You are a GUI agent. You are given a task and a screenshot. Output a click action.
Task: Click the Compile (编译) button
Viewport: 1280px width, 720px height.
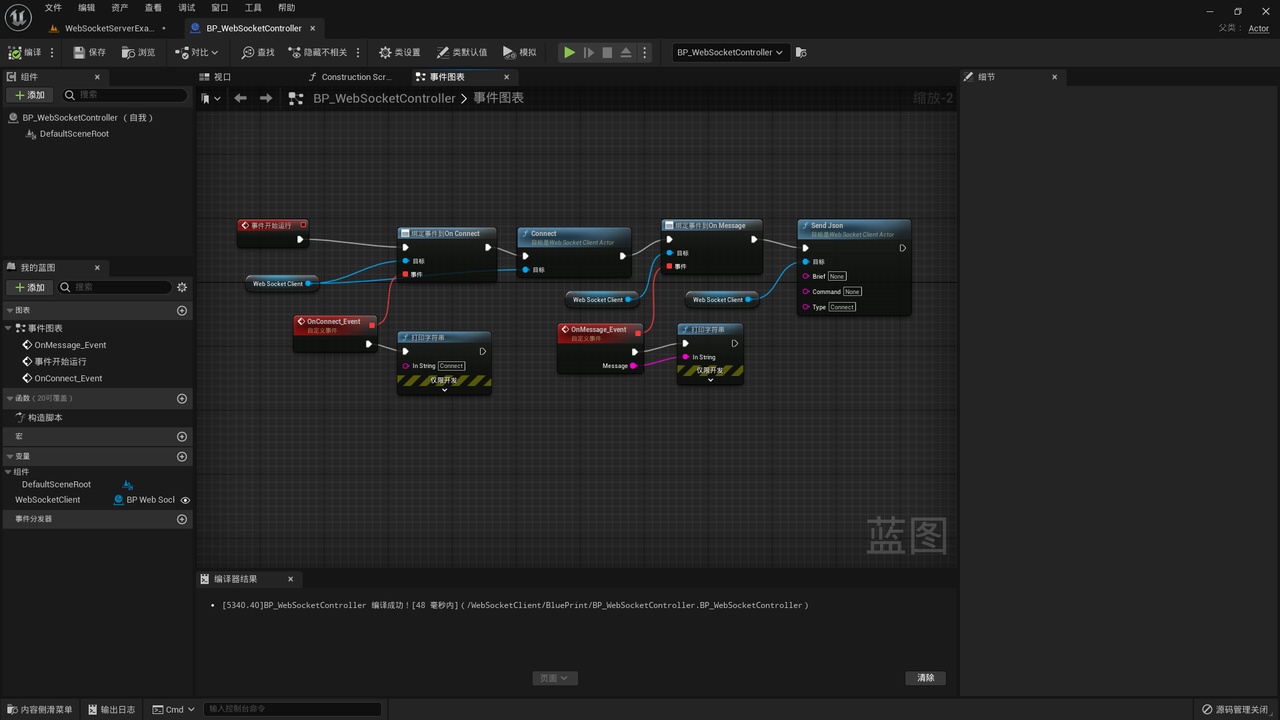click(x=25, y=52)
